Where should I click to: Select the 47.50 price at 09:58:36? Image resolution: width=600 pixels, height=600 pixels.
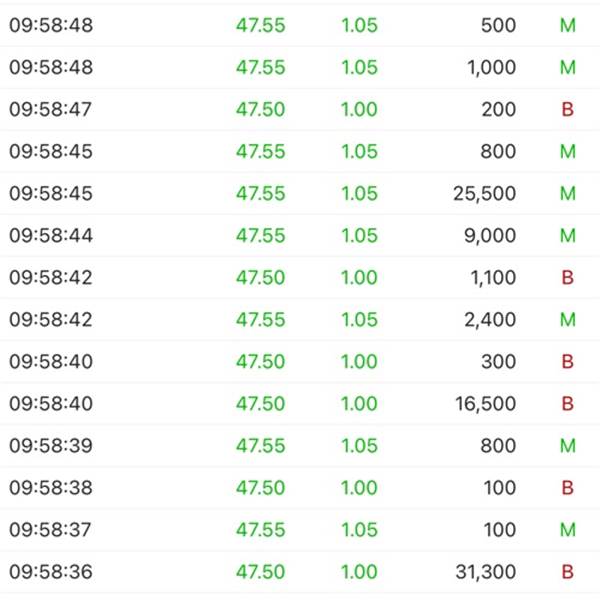(260, 572)
